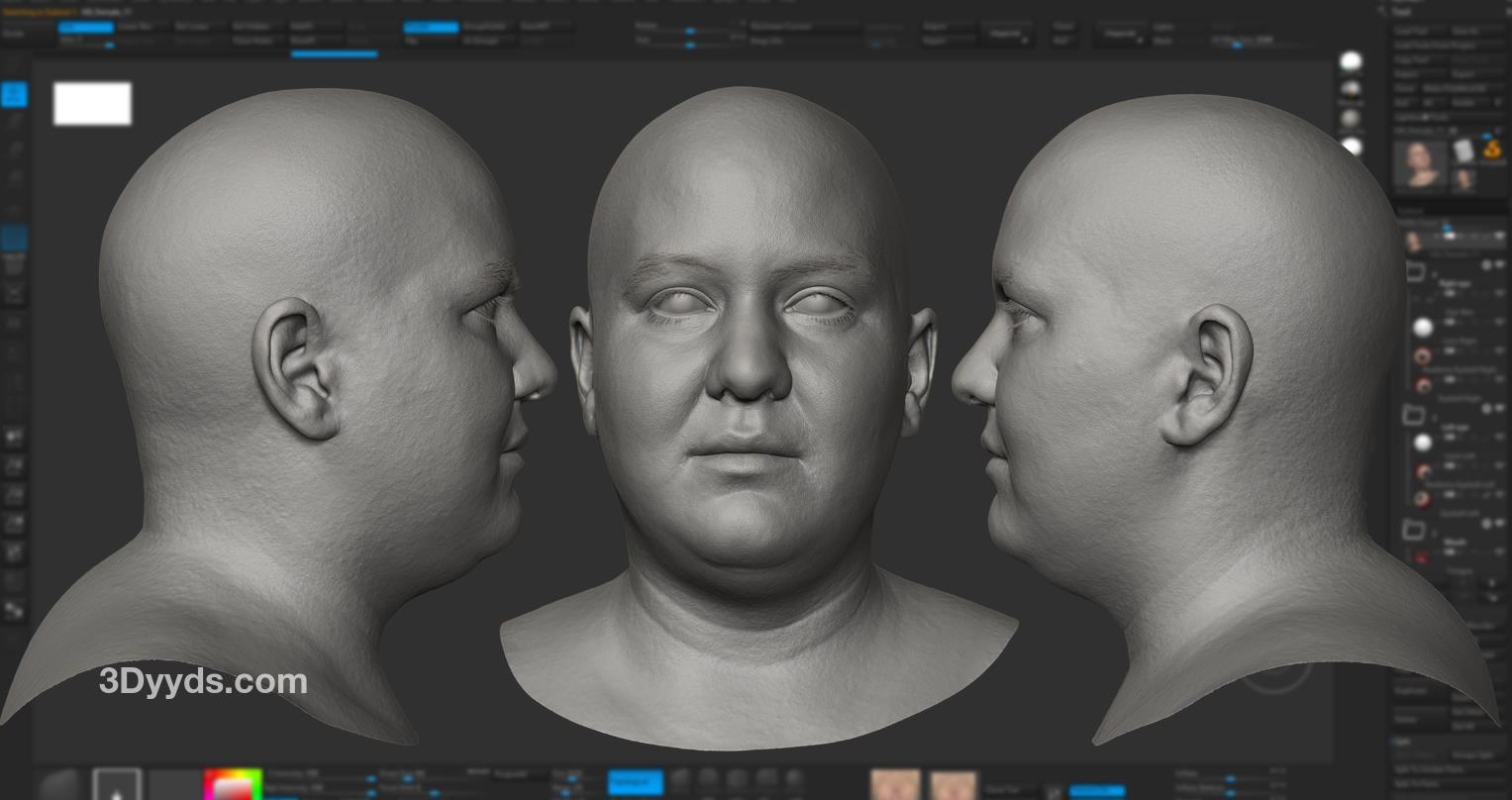Toggle the highlighted blue button in bottom shelf
Viewport: 1512px width, 800px height.
pyautogui.click(x=635, y=782)
